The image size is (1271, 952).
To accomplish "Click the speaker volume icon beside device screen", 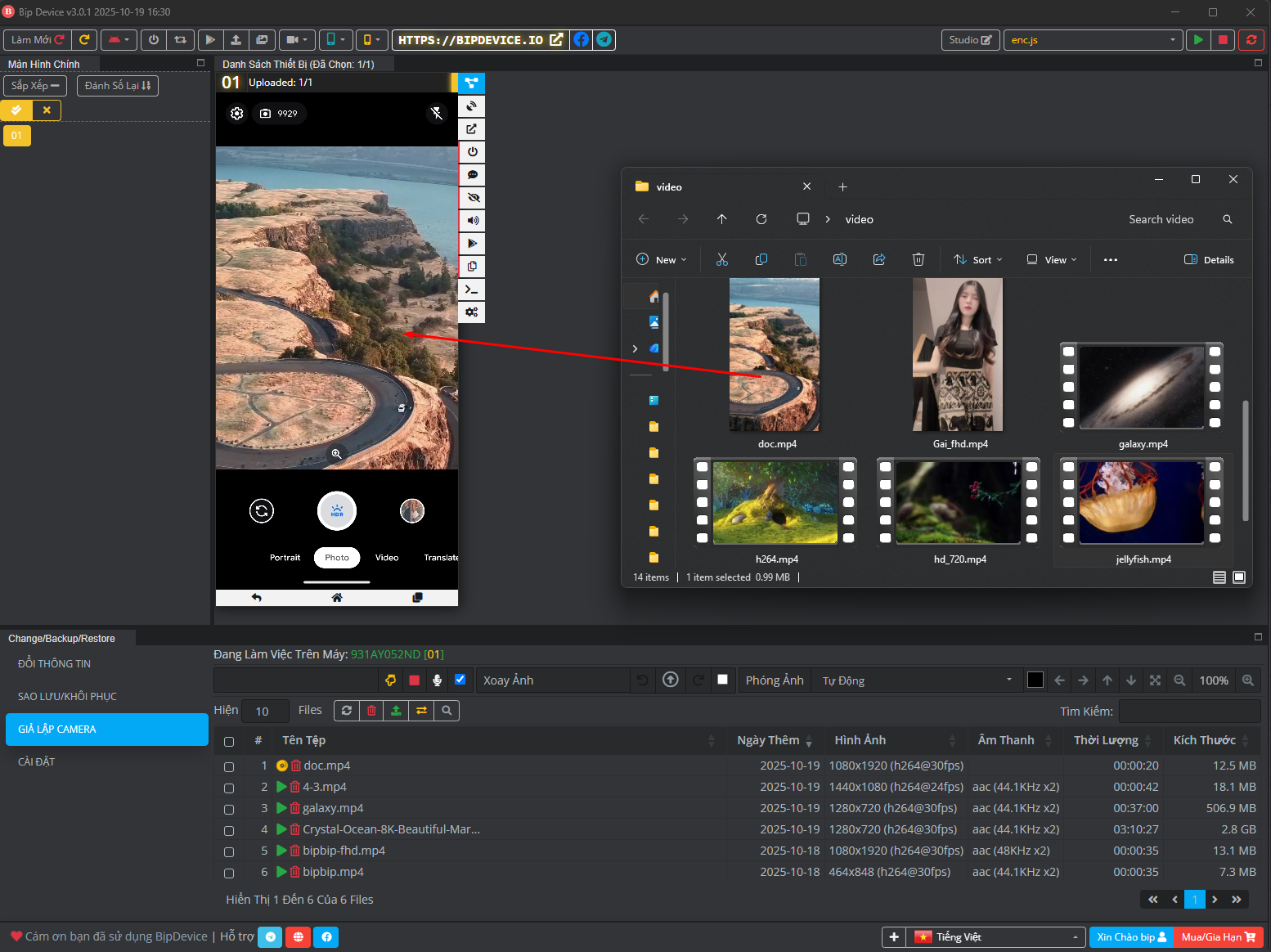I will pyautogui.click(x=471, y=220).
